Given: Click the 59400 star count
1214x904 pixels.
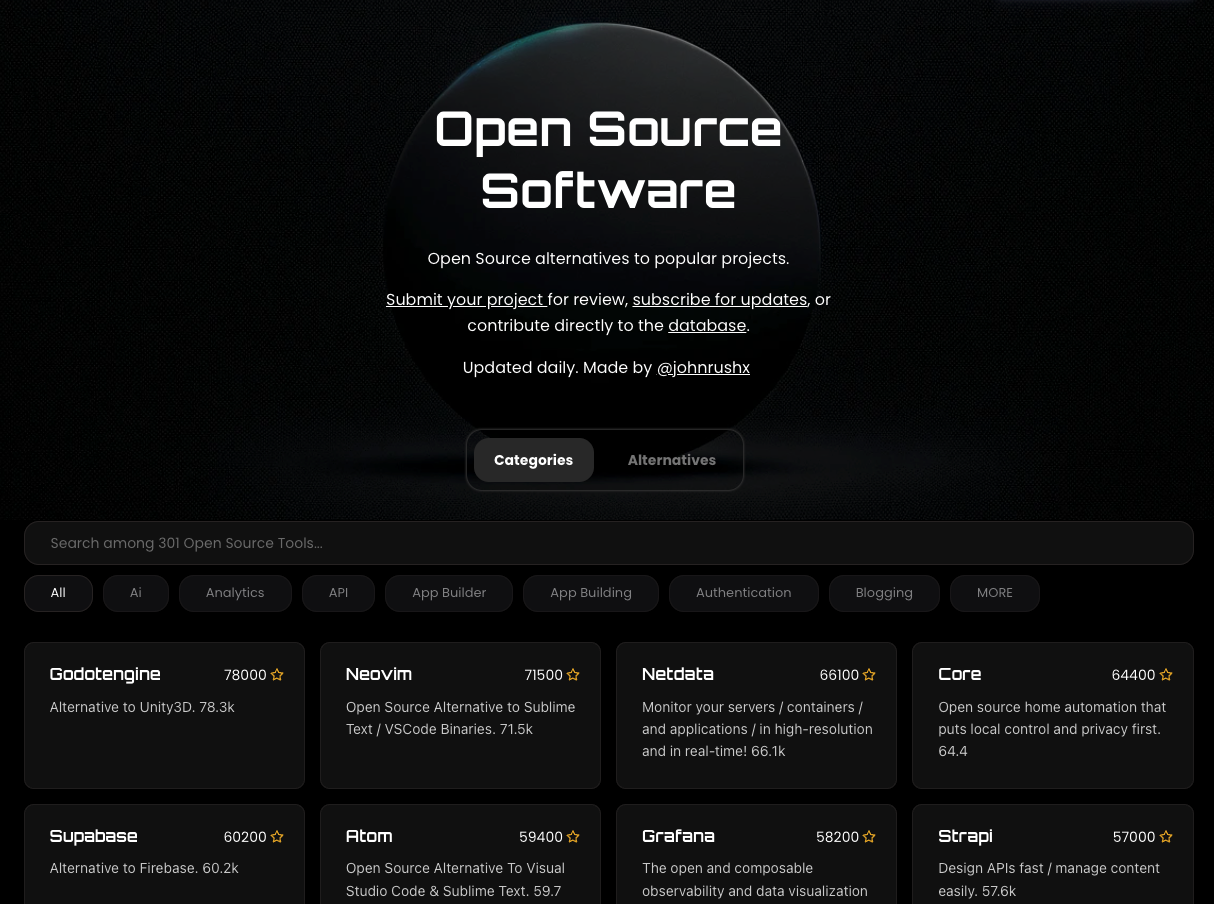Looking at the screenshot, I should click(x=541, y=837).
